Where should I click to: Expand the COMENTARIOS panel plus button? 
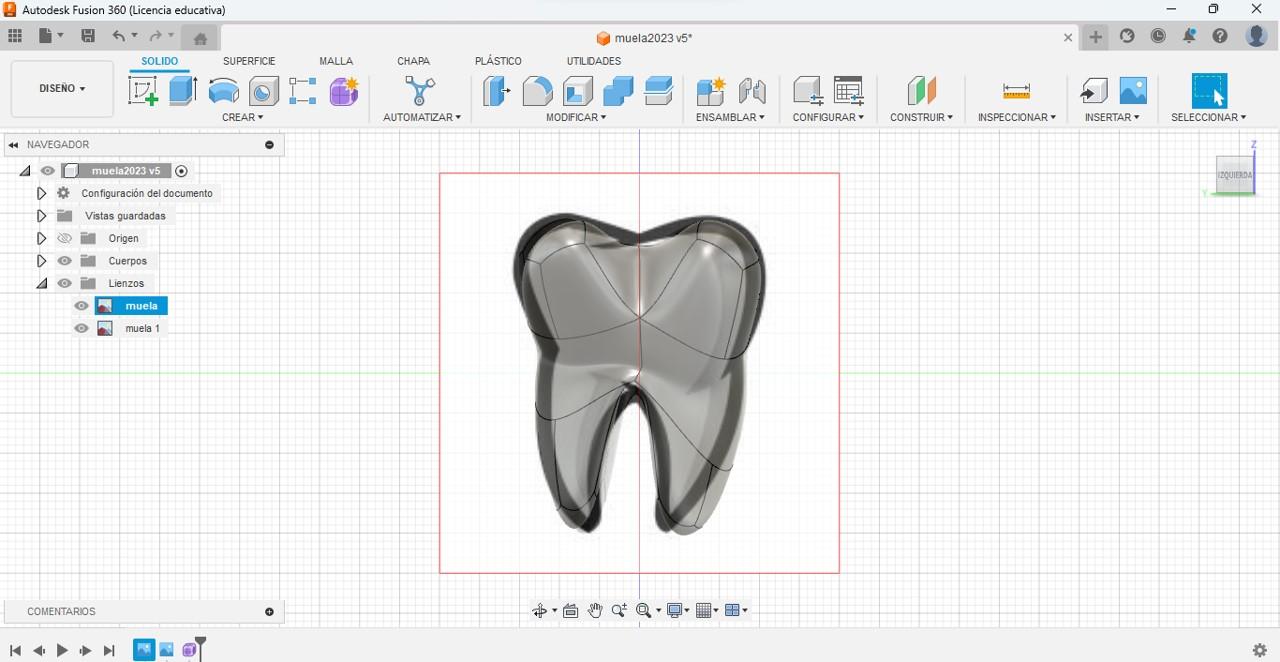coord(269,612)
